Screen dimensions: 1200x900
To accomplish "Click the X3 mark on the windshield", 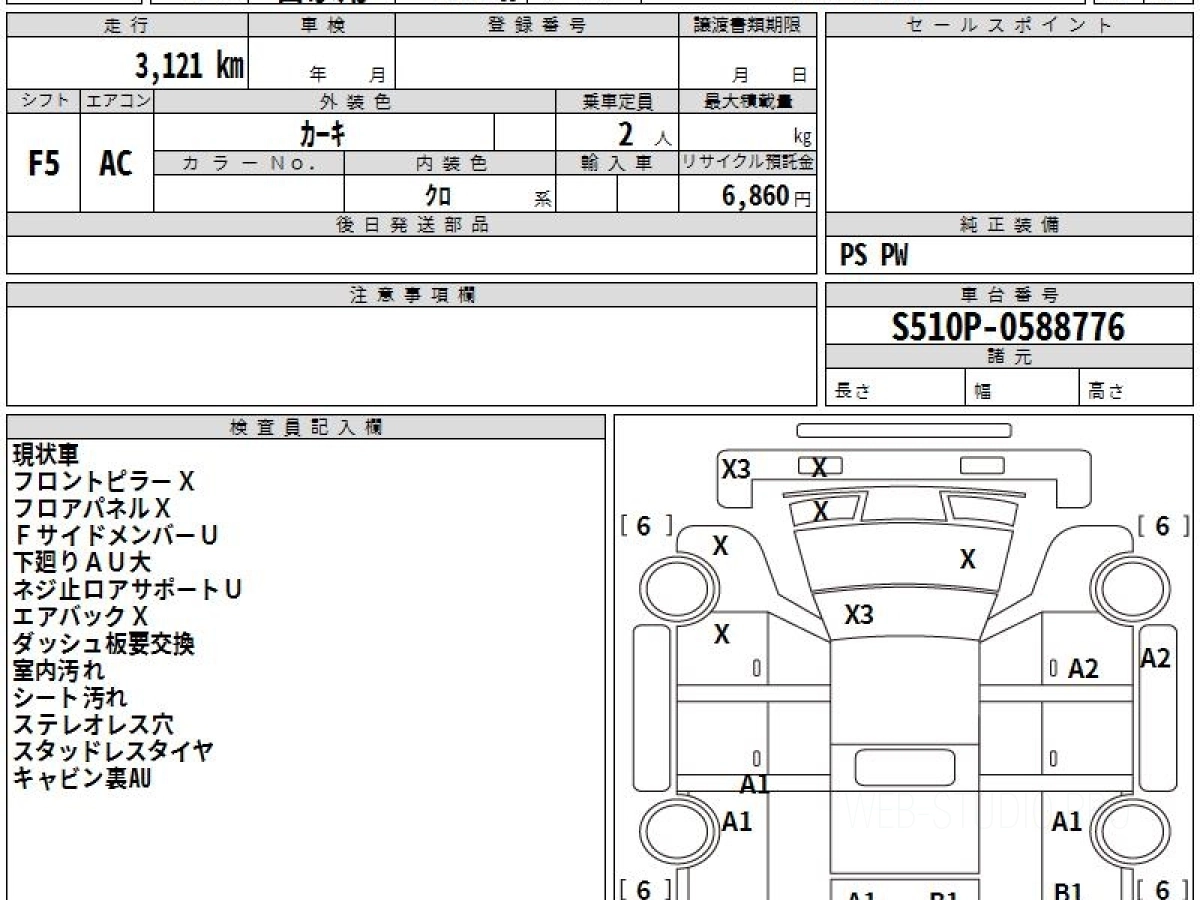I will [858, 615].
